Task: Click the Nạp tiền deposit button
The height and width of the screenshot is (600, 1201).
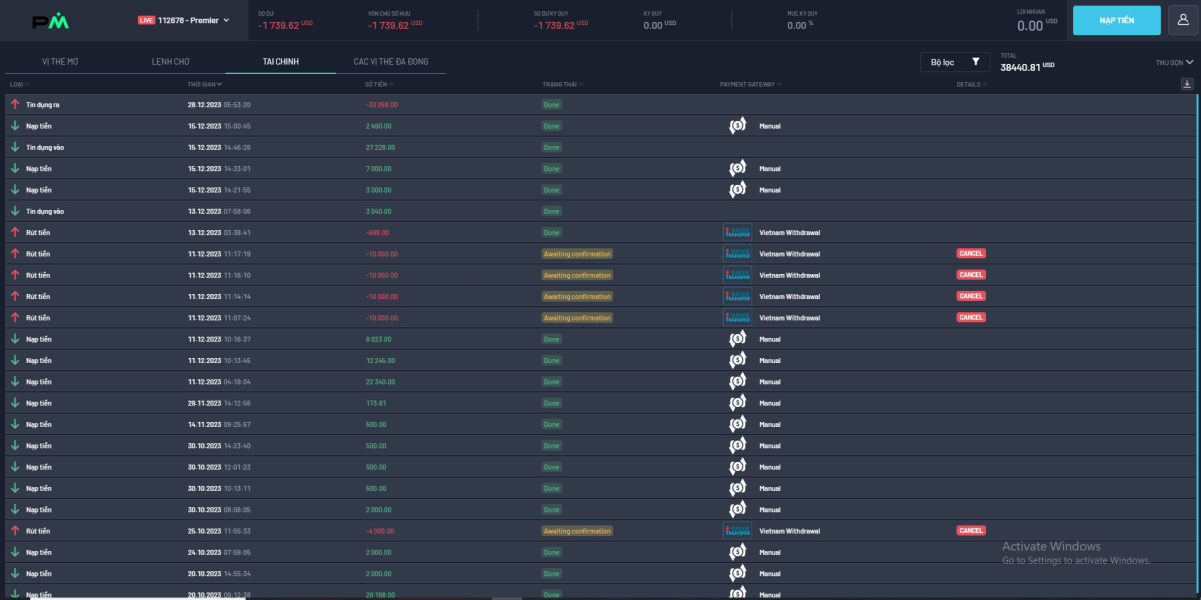Action: (x=1117, y=20)
